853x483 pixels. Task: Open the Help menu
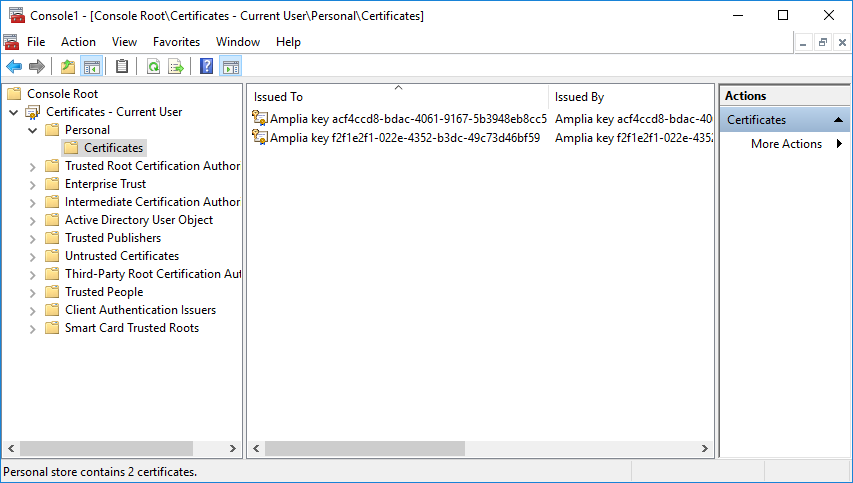point(288,42)
